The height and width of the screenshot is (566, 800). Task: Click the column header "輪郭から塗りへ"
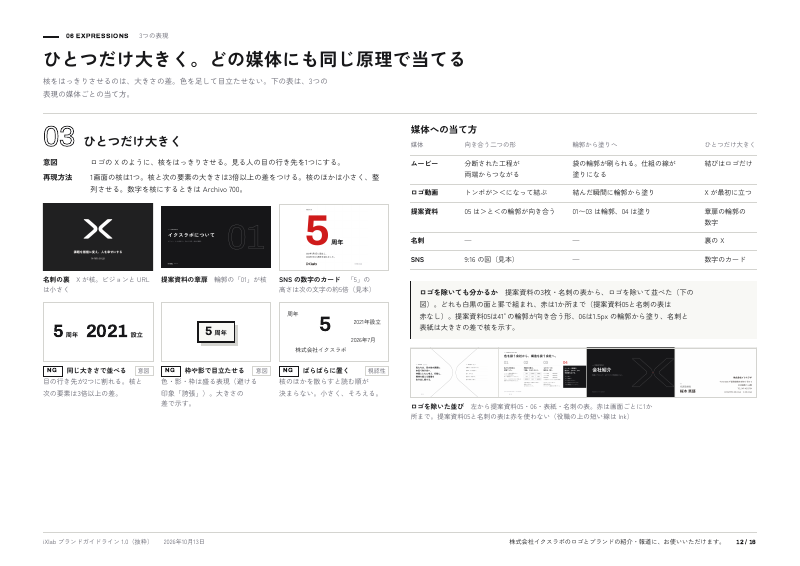(x=594, y=145)
